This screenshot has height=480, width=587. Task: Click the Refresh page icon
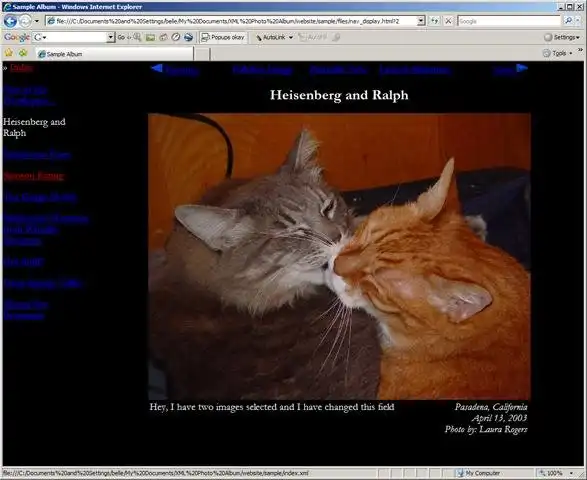(434, 21)
